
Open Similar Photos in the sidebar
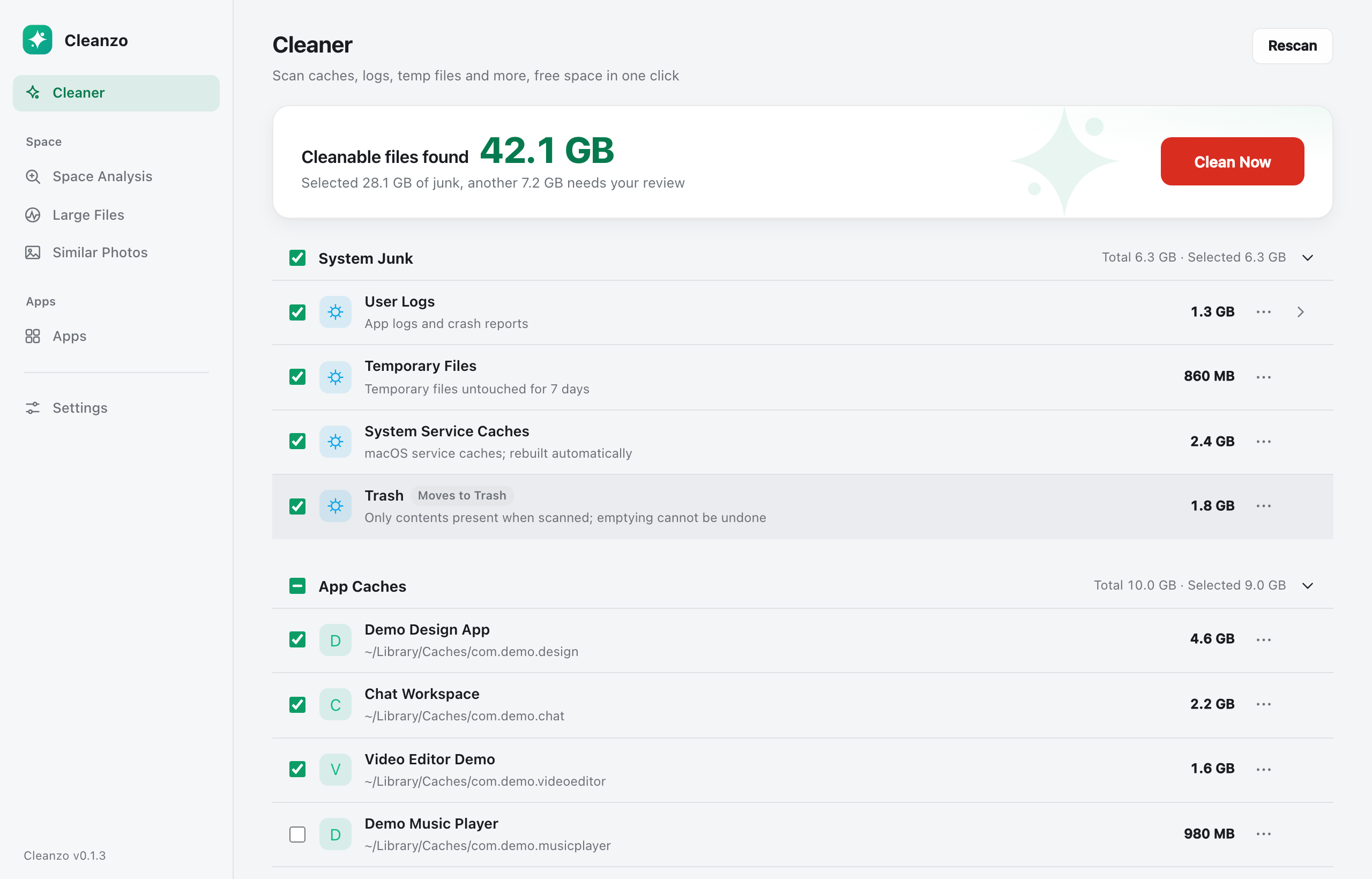click(x=116, y=252)
